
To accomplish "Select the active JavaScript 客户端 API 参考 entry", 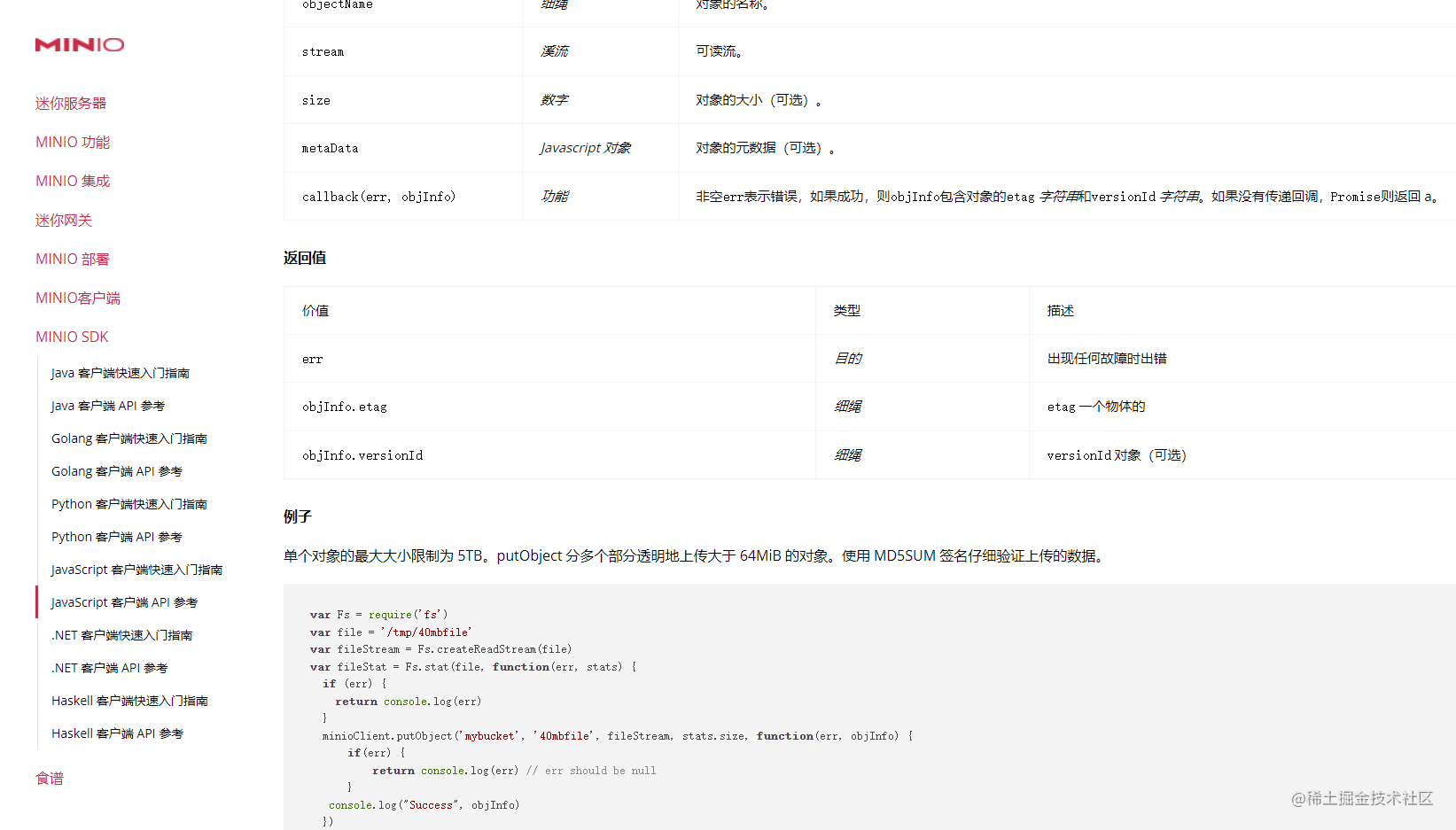I will coord(124,601).
